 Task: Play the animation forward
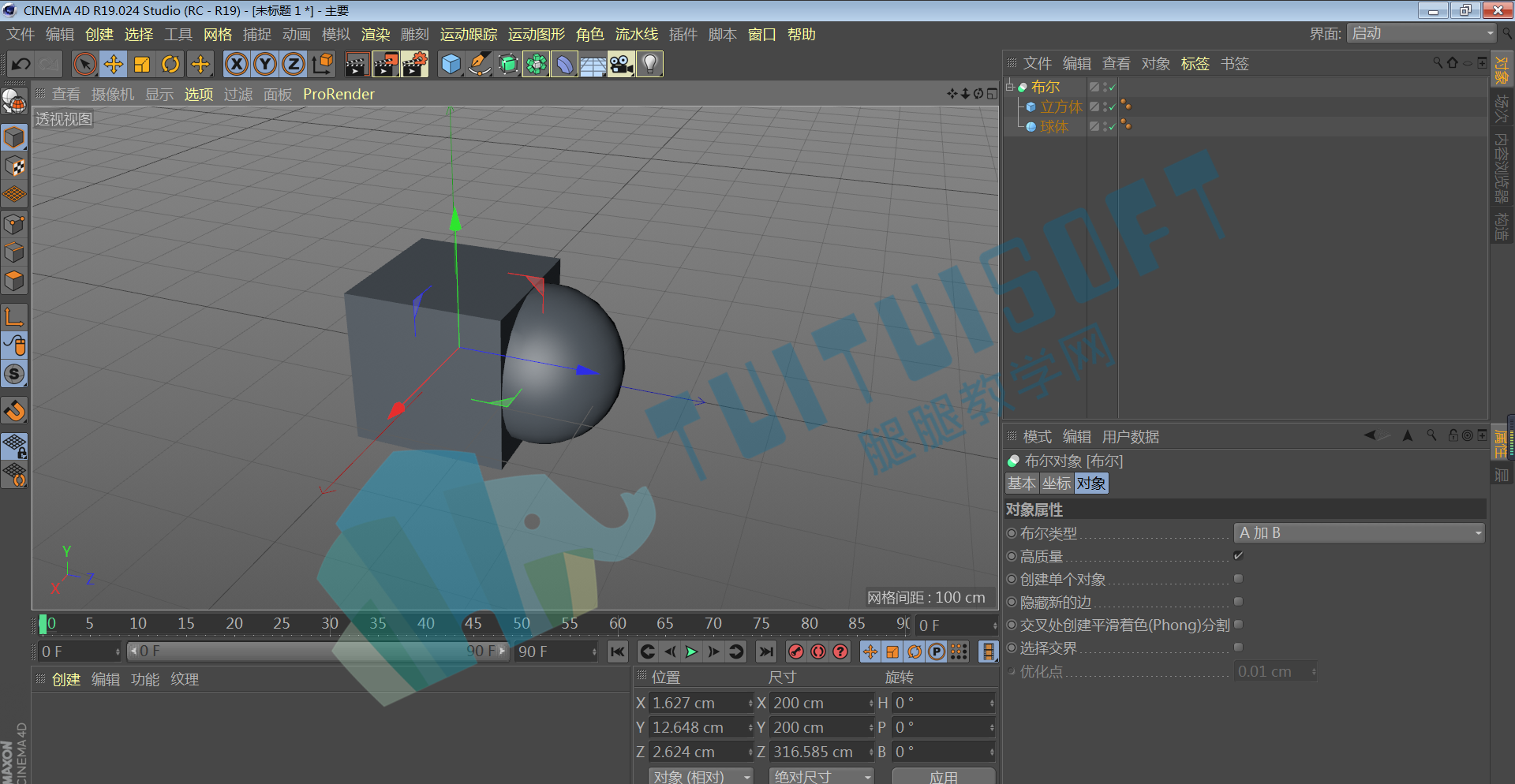click(692, 651)
